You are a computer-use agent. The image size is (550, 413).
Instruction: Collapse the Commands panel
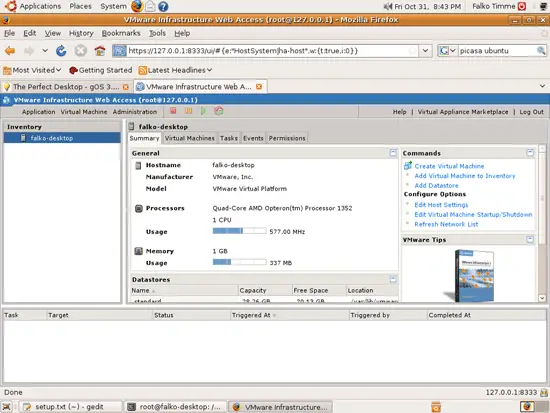tap(530, 153)
